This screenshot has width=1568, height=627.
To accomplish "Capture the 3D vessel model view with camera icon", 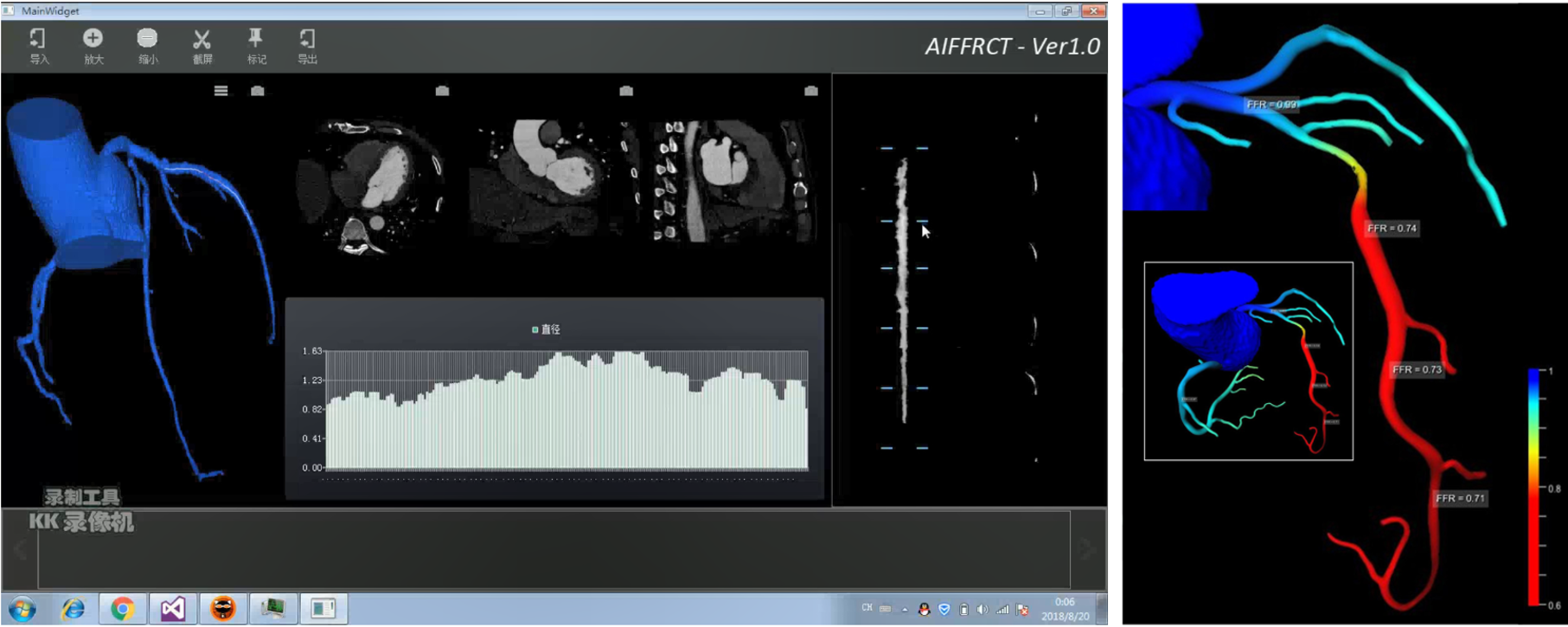I will pyautogui.click(x=258, y=91).
